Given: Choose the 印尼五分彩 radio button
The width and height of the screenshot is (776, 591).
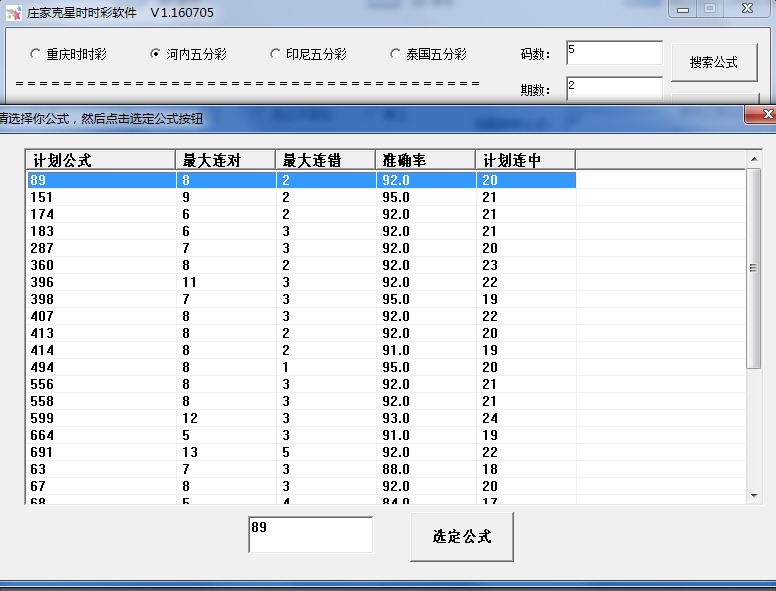Looking at the screenshot, I should [x=276, y=54].
